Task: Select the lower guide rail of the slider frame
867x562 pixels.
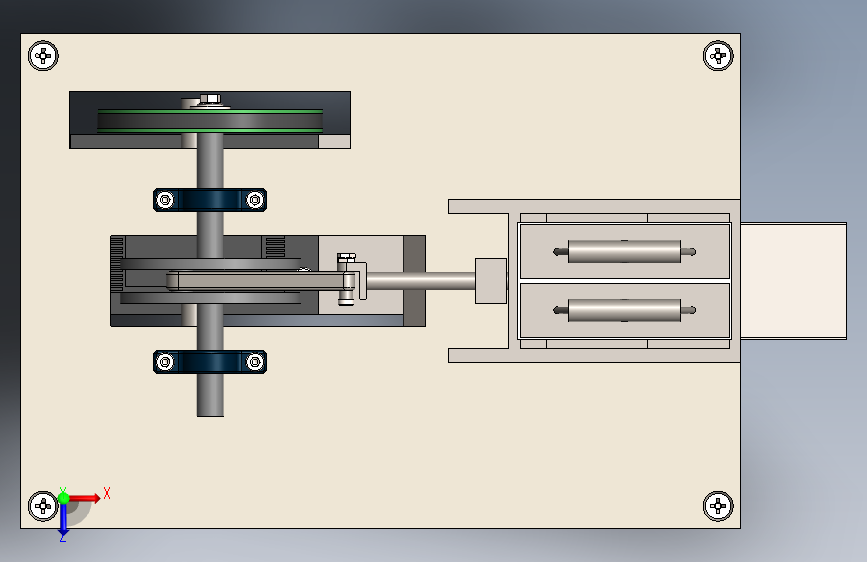Action: pyautogui.click(x=594, y=356)
